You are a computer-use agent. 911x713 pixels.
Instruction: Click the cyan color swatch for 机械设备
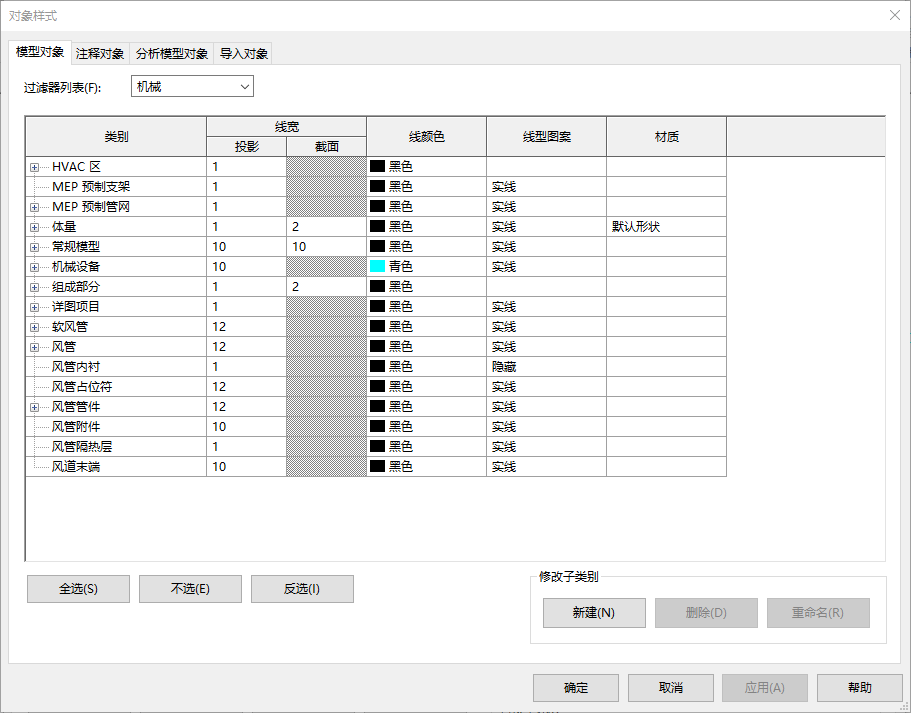(378, 266)
